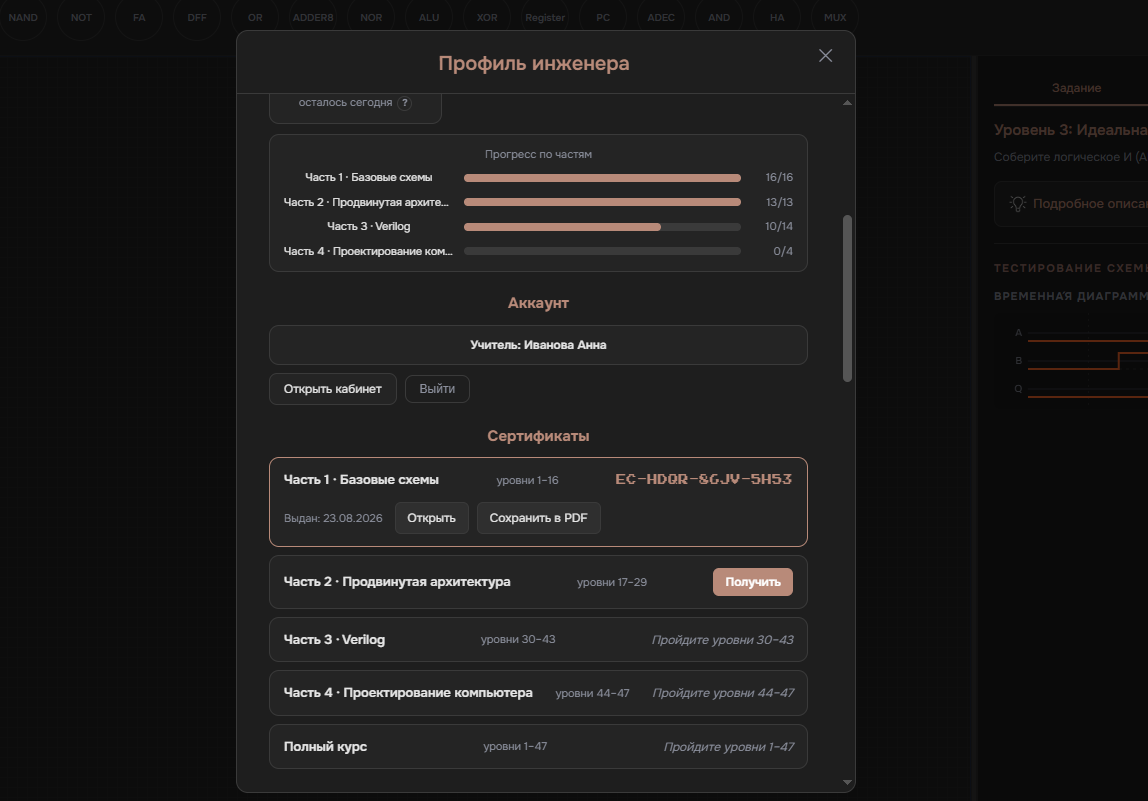Click the 0/4 progress count
Viewport: 1148px width, 801px height.
coord(783,251)
